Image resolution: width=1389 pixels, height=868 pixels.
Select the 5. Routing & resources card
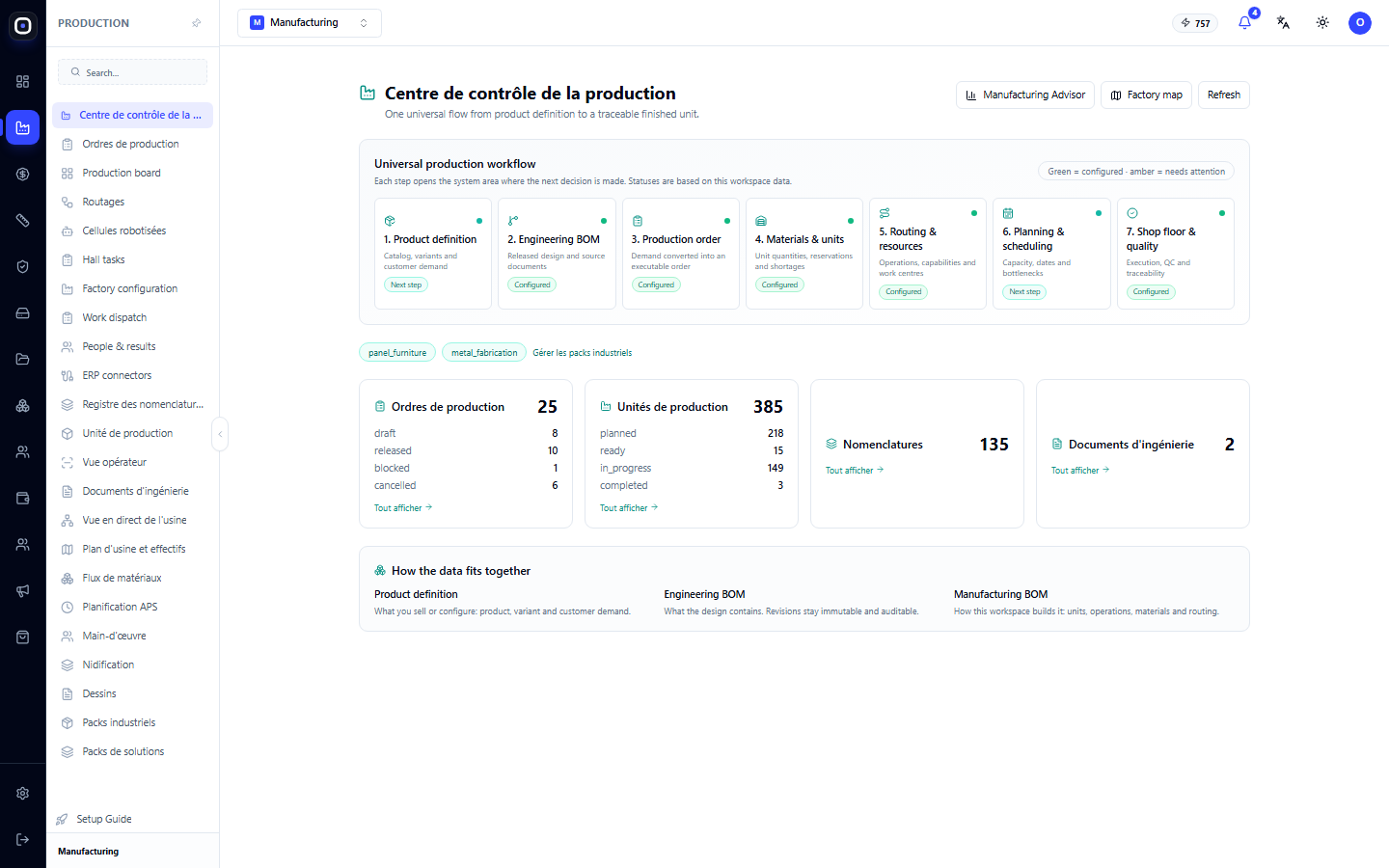pos(928,254)
